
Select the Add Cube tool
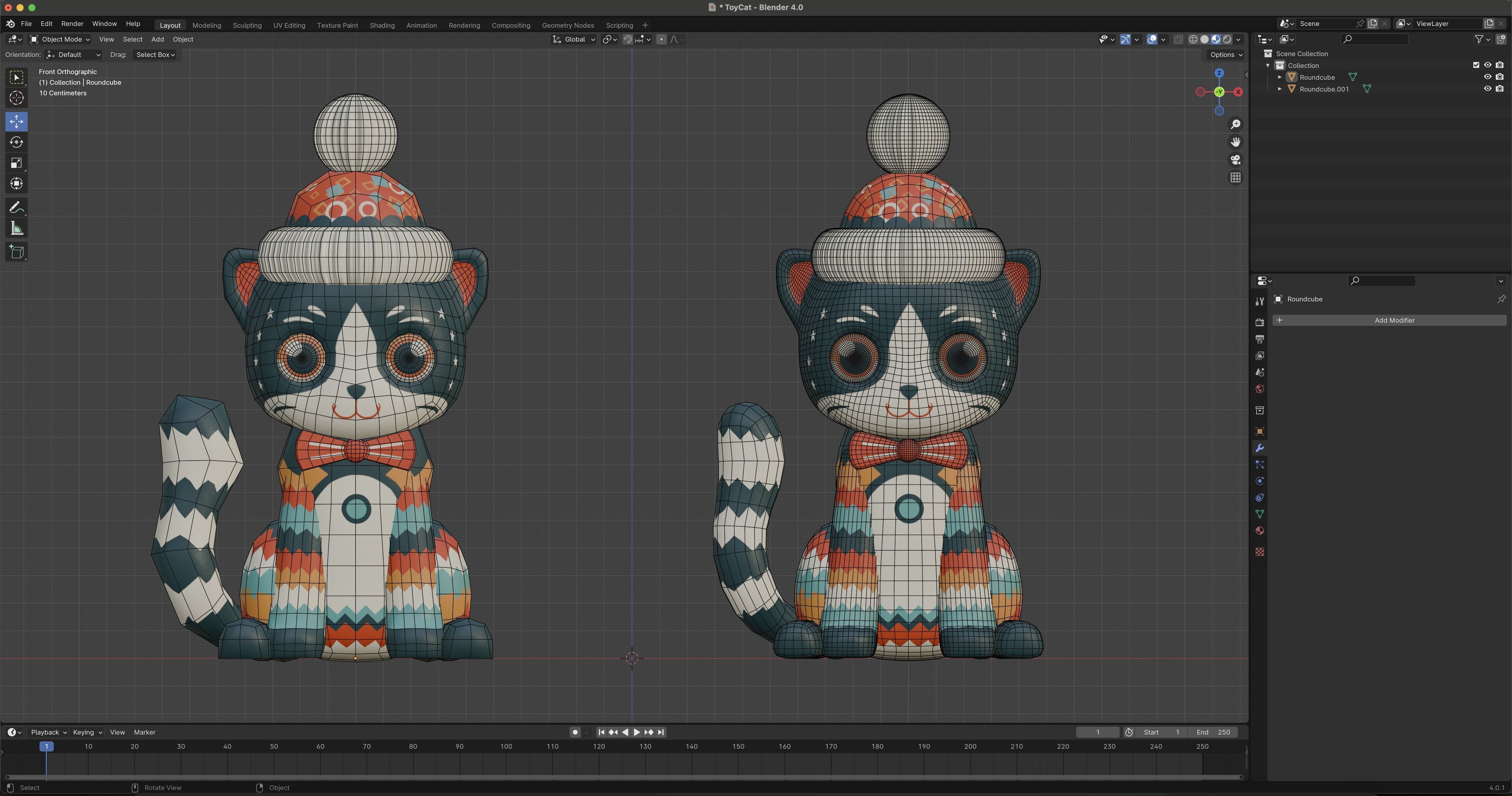pos(17,252)
